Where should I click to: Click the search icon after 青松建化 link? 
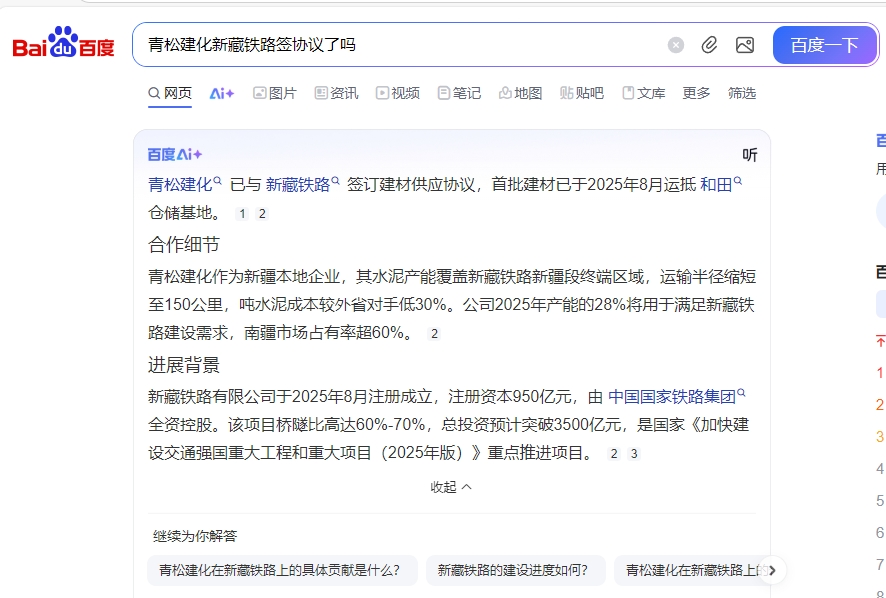tap(218, 181)
